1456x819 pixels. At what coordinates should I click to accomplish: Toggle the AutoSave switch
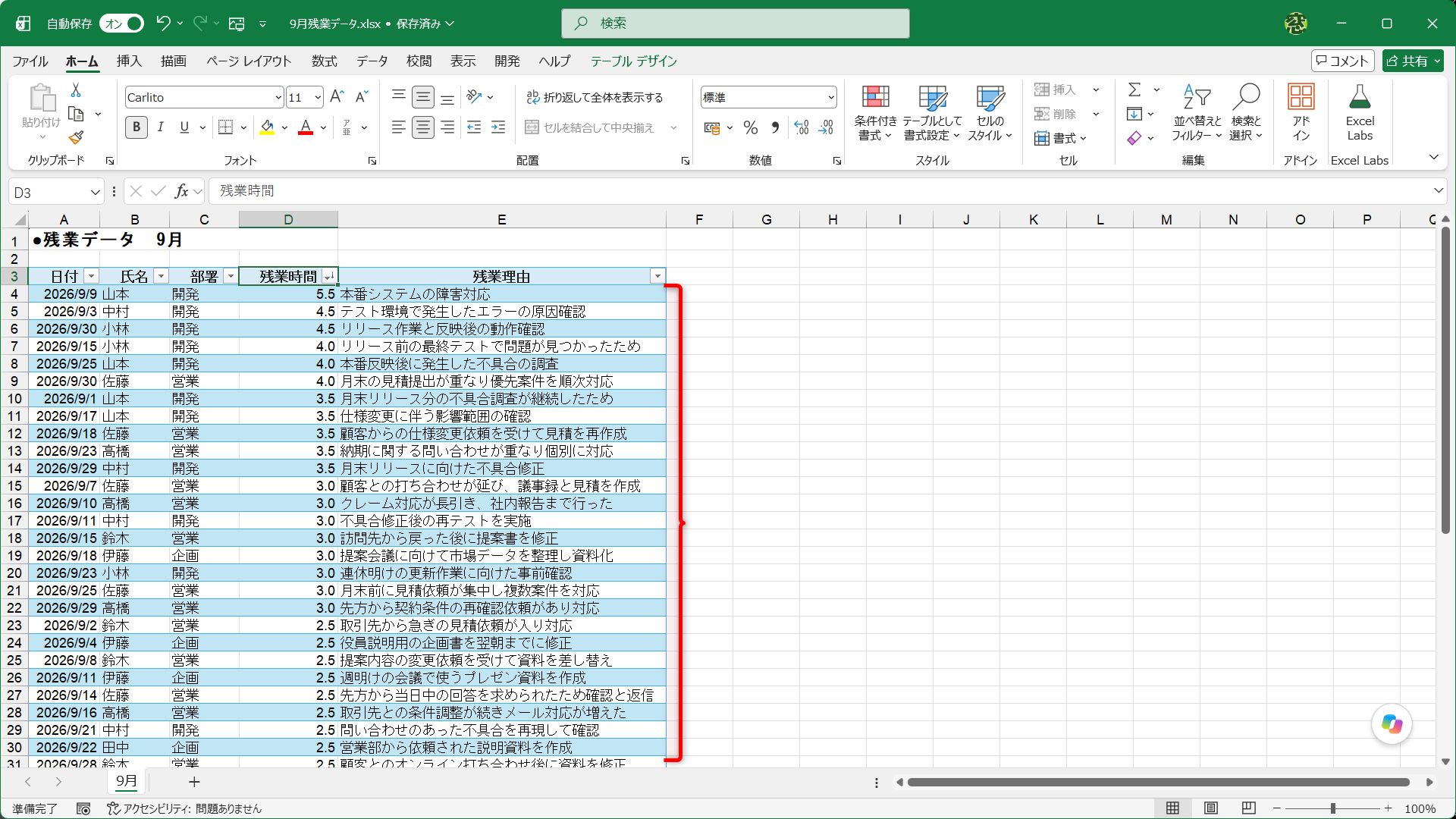point(122,24)
